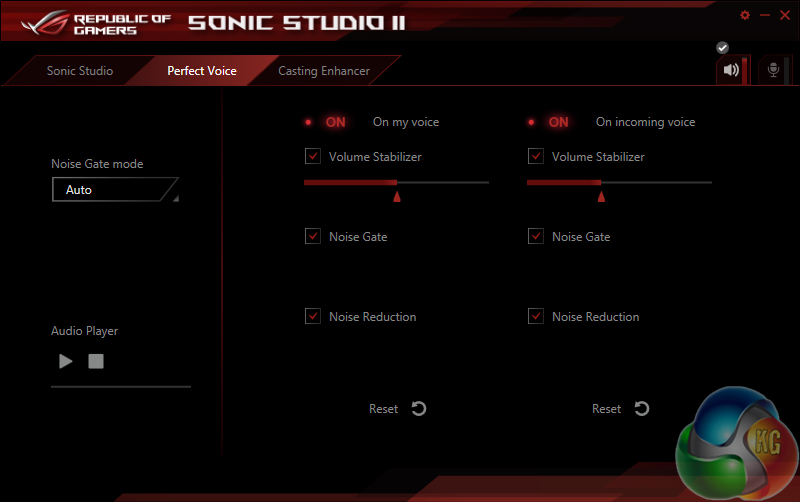Click the play icon in Audio Player
Viewport: 800px width, 502px height.
[66, 361]
